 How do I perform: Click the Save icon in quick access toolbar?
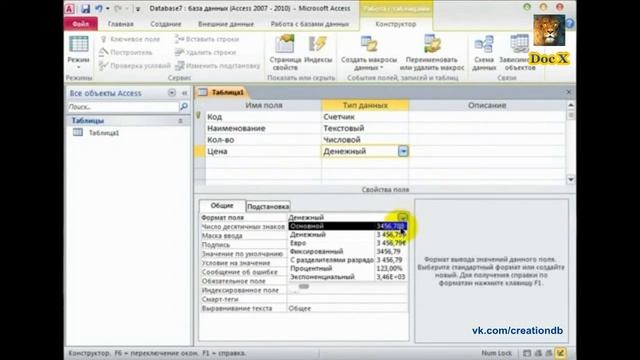tap(85, 8)
